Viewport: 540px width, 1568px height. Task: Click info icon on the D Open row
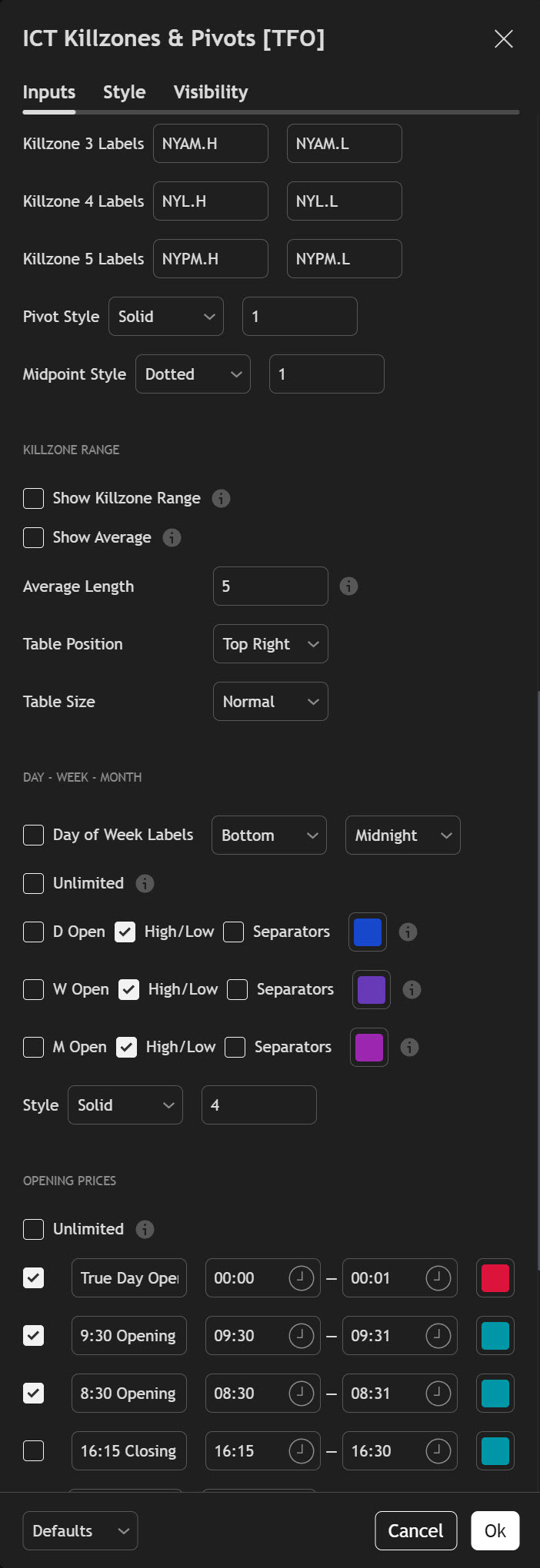coord(408,932)
